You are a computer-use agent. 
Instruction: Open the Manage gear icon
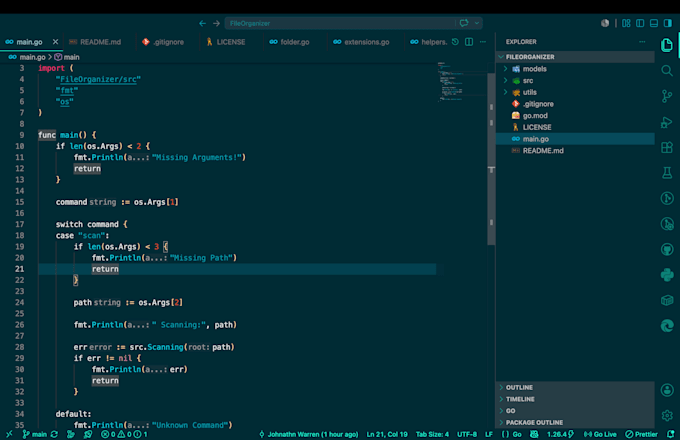(x=667, y=415)
